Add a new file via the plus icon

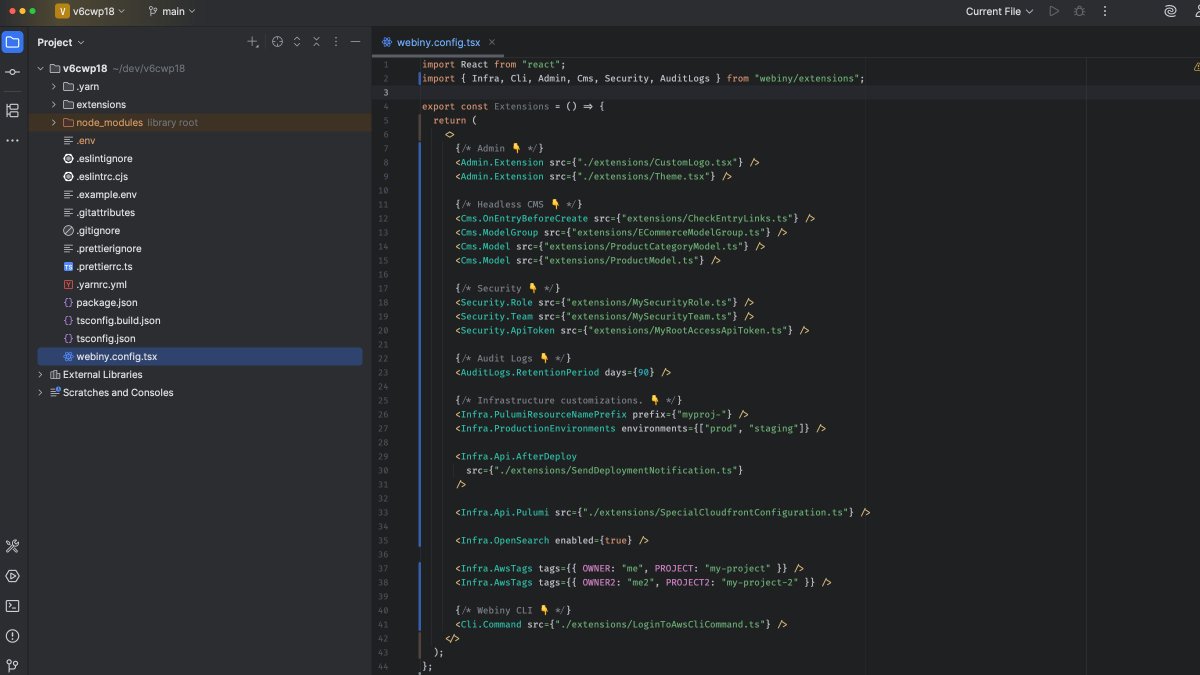pyautogui.click(x=253, y=41)
